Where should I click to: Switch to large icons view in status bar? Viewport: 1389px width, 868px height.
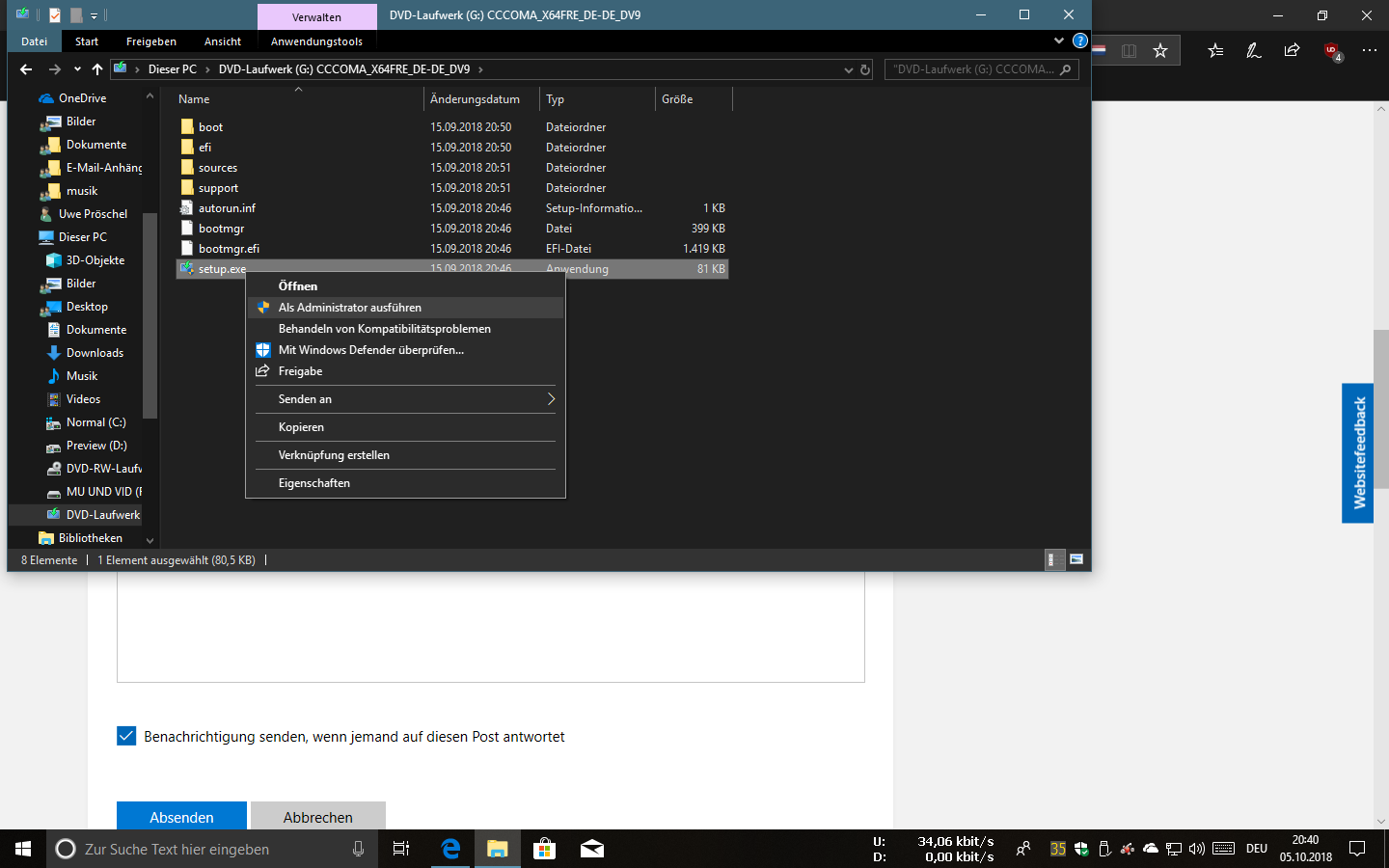(x=1076, y=559)
